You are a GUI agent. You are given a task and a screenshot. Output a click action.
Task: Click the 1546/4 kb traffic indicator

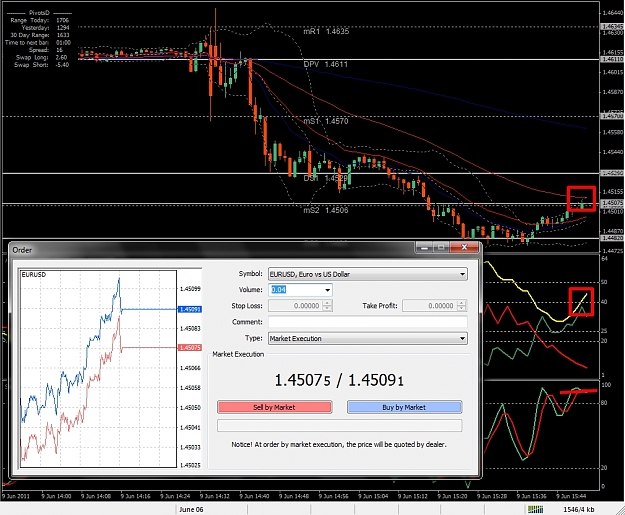pos(579,509)
